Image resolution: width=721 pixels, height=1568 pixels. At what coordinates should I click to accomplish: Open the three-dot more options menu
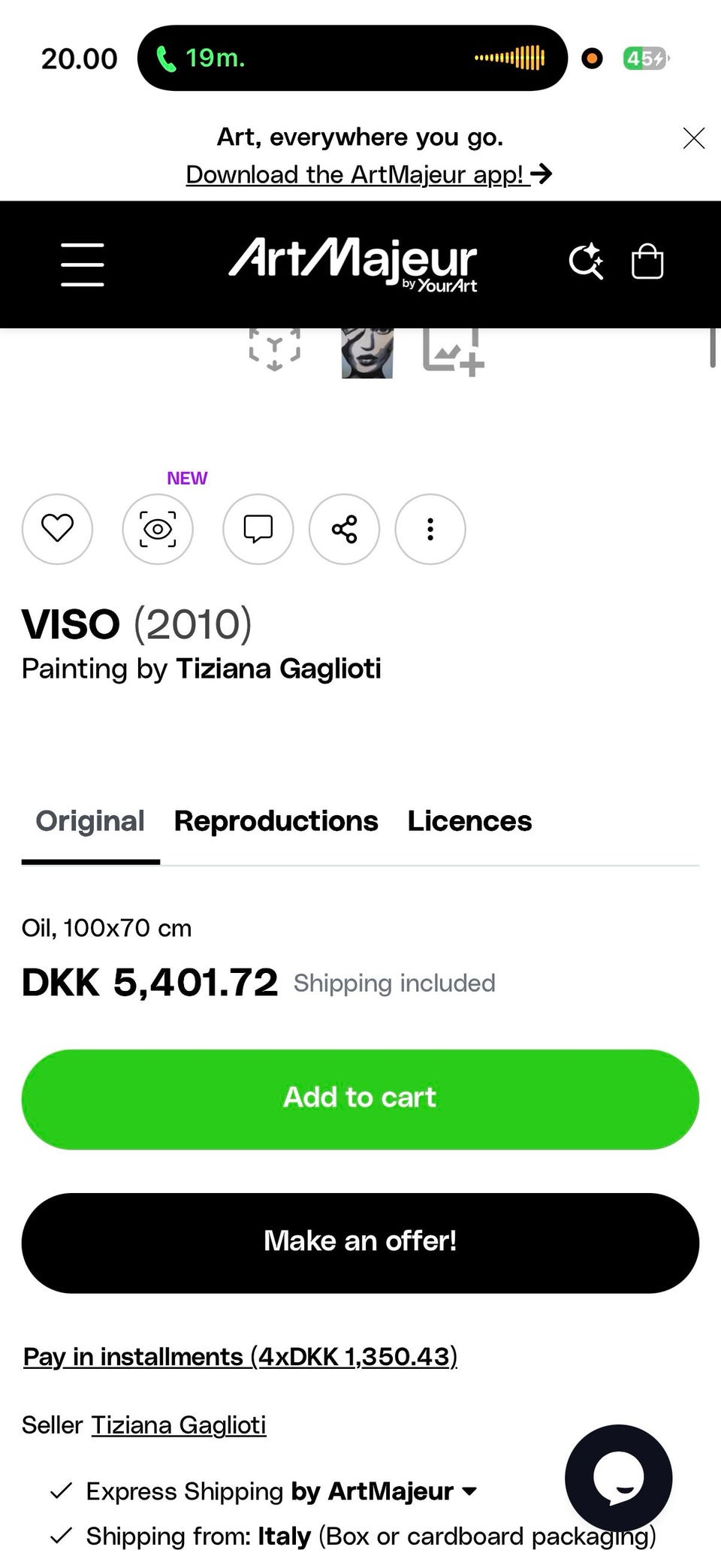(430, 529)
